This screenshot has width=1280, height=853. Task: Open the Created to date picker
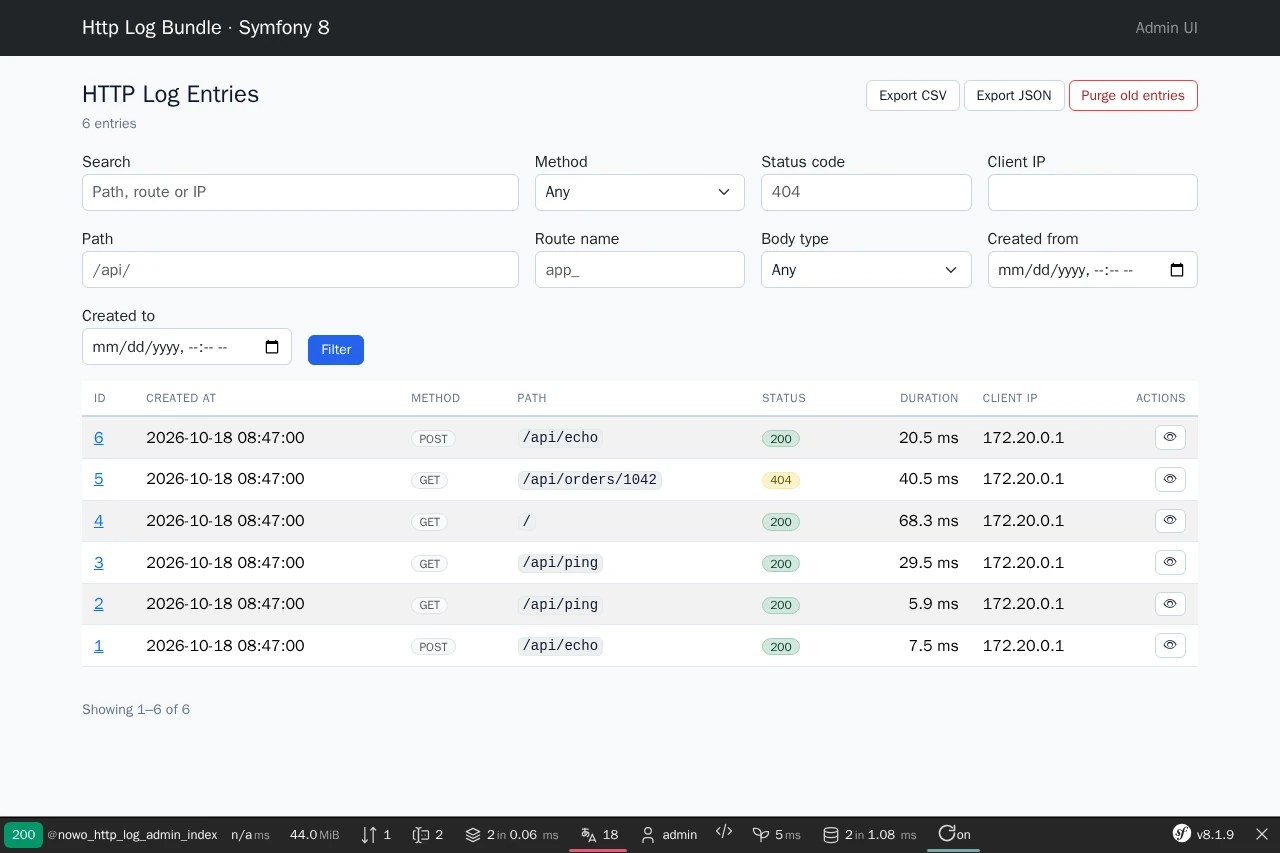tap(272, 347)
